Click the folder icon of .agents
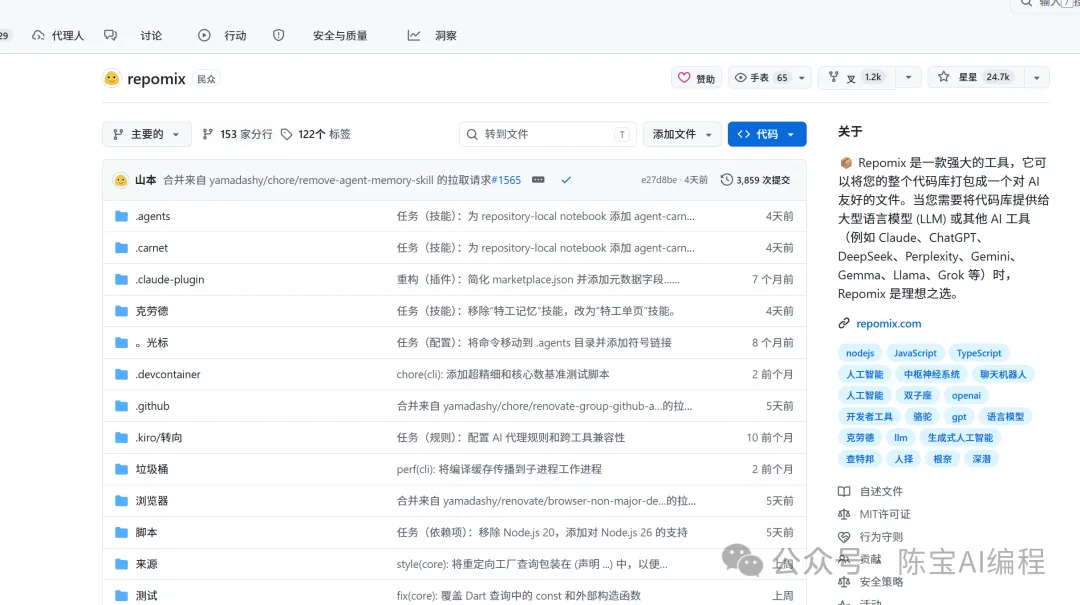 (121, 216)
